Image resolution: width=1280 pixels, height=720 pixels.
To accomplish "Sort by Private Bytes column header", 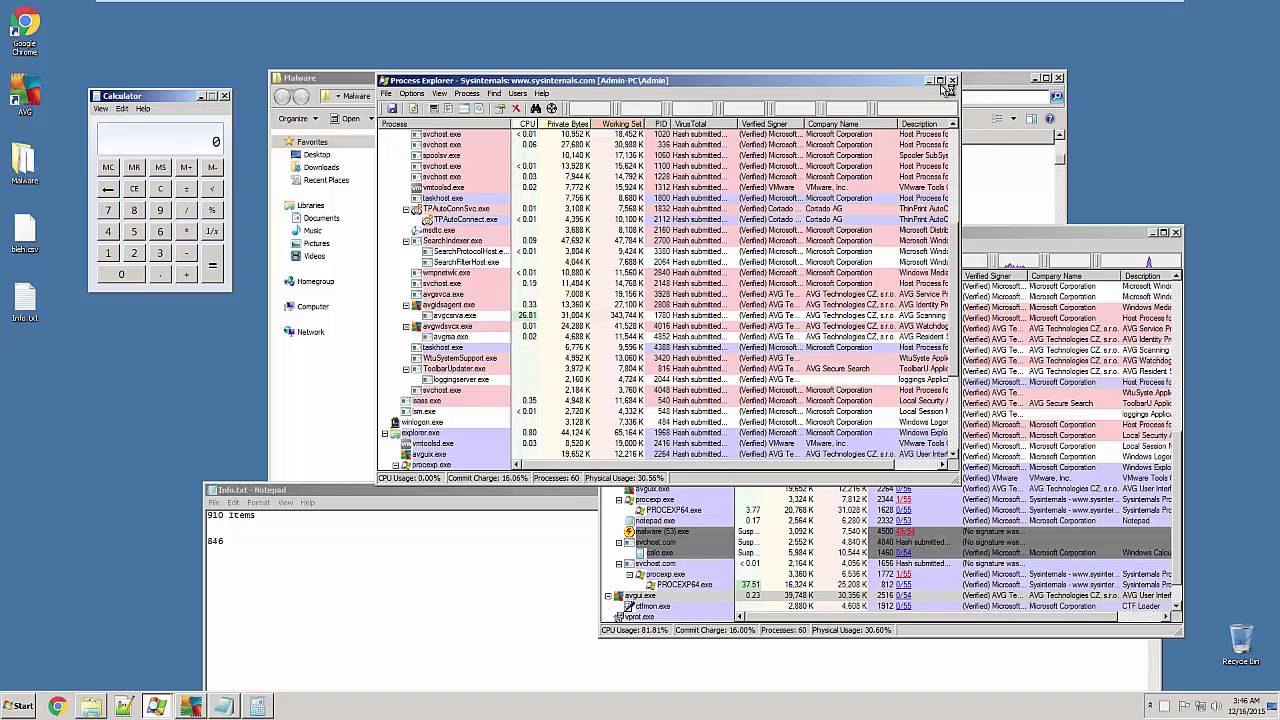I will [x=567, y=124].
